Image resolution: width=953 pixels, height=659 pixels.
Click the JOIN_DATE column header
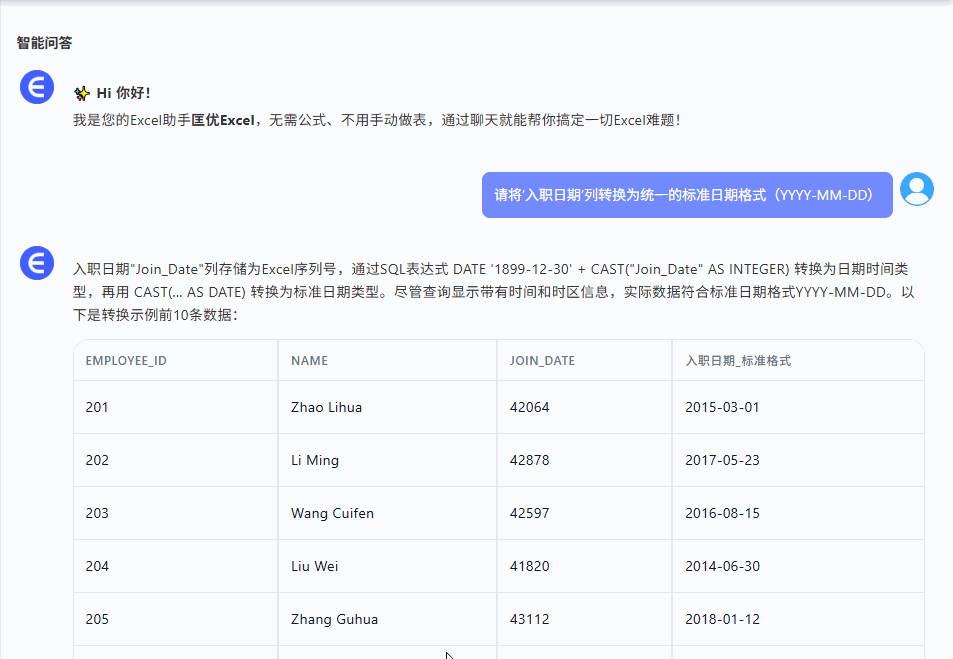tap(542, 361)
